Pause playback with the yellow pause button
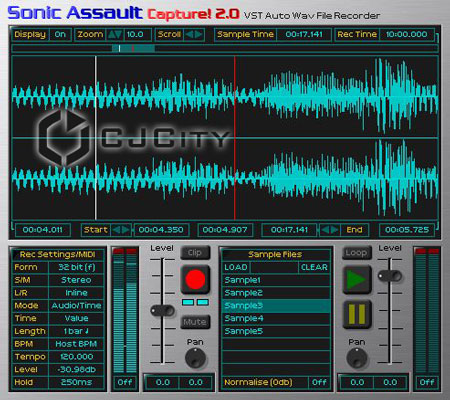This screenshot has width=450, height=400. click(357, 314)
